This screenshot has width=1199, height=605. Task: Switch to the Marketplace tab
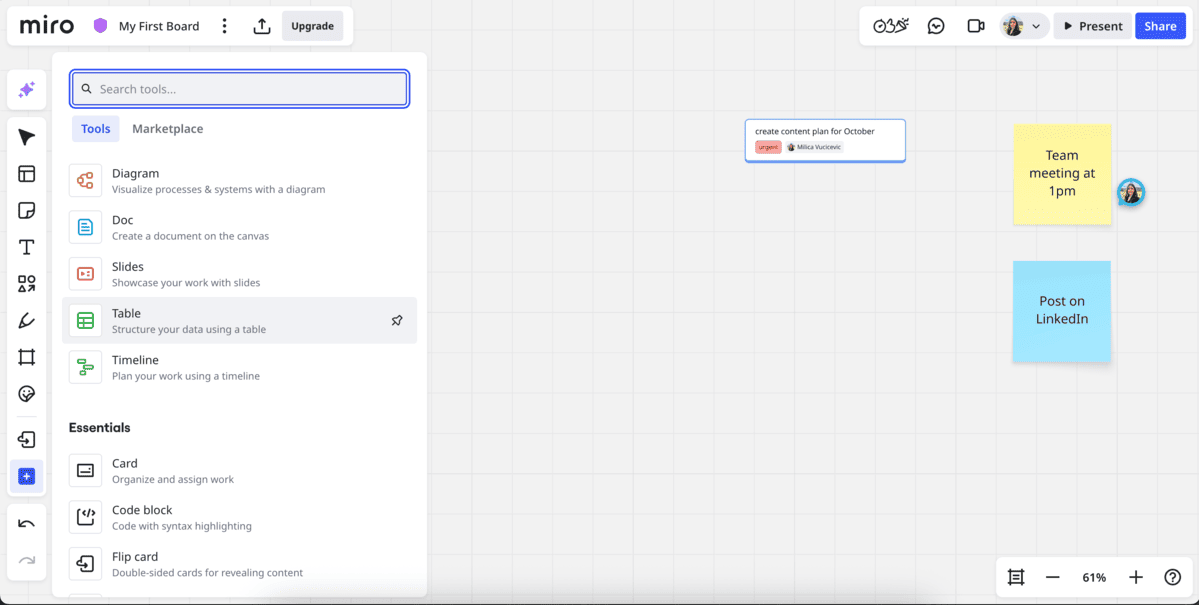(167, 129)
